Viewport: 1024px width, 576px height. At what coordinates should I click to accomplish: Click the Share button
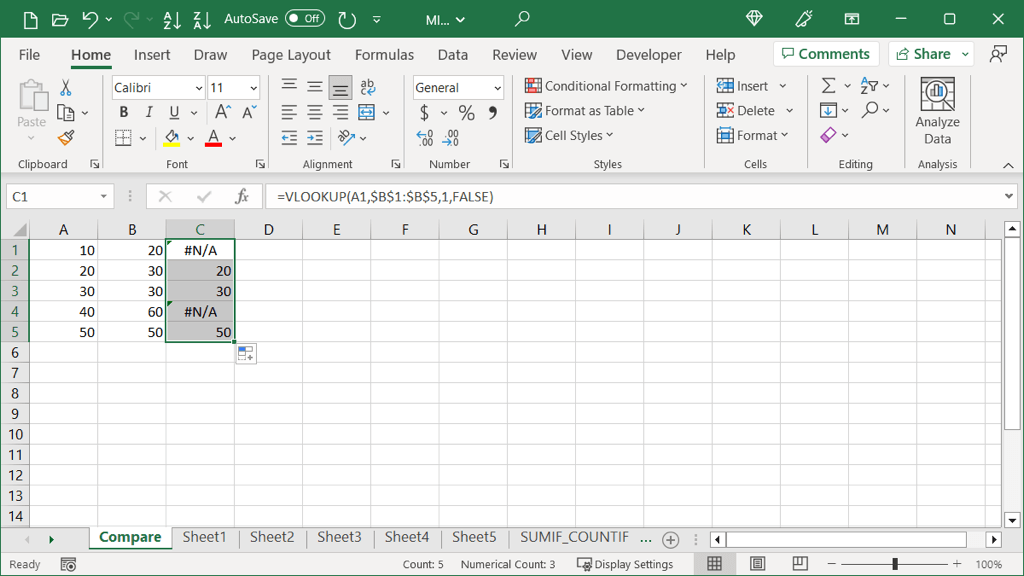coord(924,54)
